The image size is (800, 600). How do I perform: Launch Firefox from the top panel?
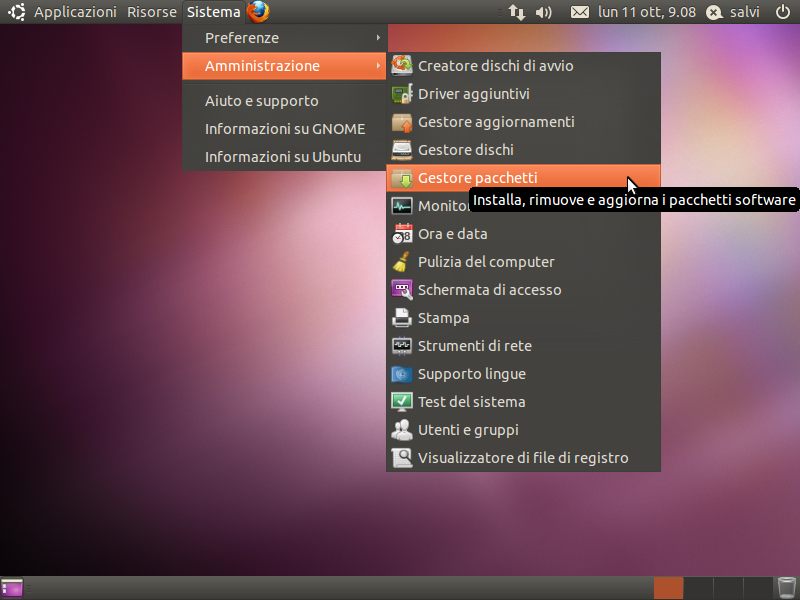point(258,12)
